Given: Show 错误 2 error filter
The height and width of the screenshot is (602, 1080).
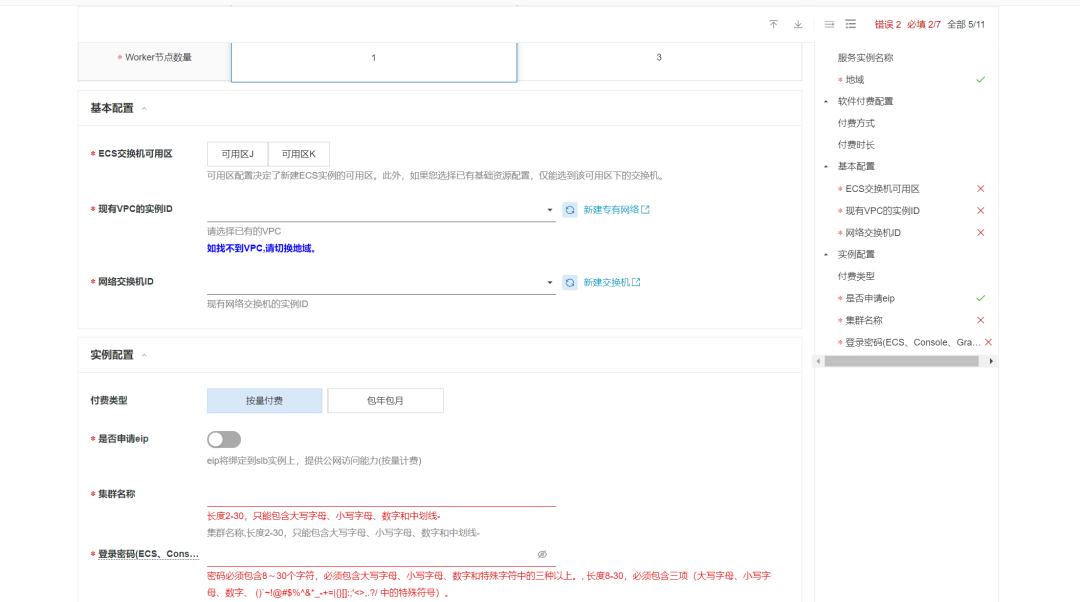Looking at the screenshot, I should click(x=888, y=24).
